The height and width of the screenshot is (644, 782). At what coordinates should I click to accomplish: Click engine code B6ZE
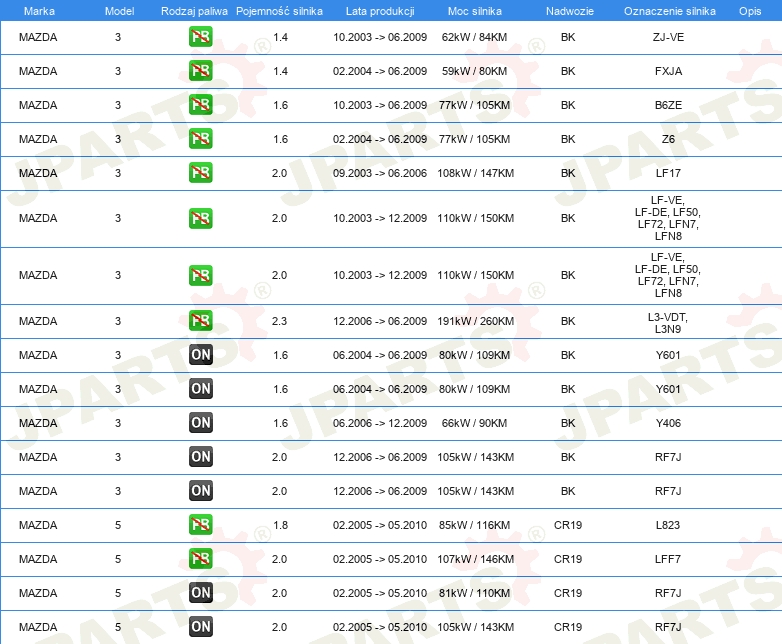pos(668,105)
